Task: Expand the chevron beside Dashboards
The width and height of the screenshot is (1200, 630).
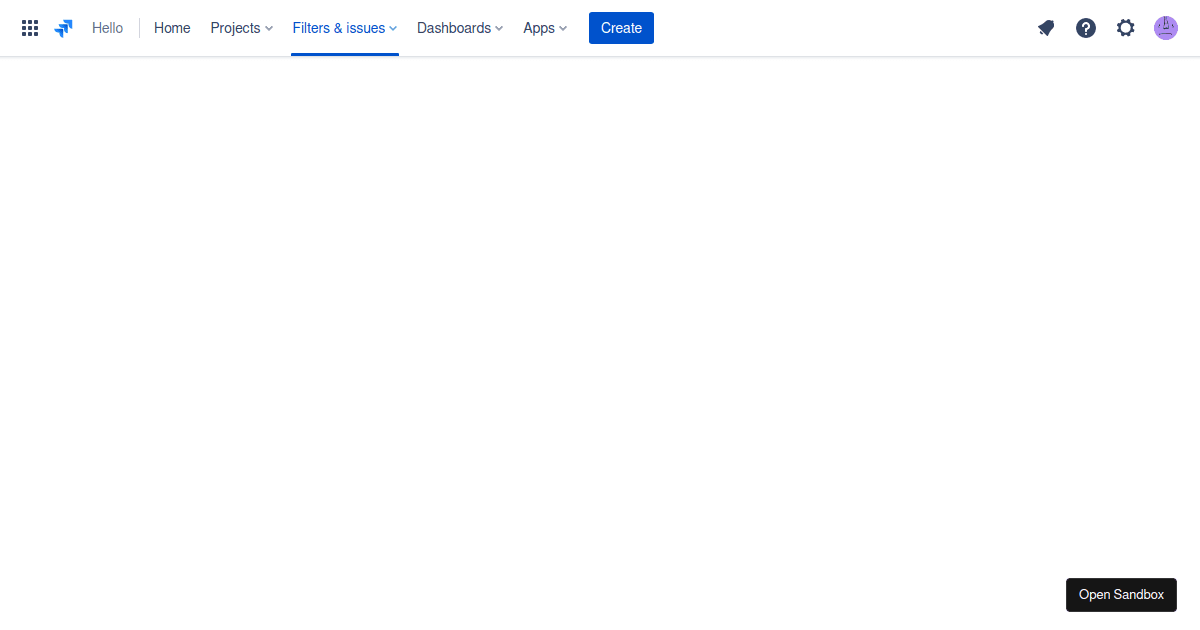Action: (x=498, y=29)
